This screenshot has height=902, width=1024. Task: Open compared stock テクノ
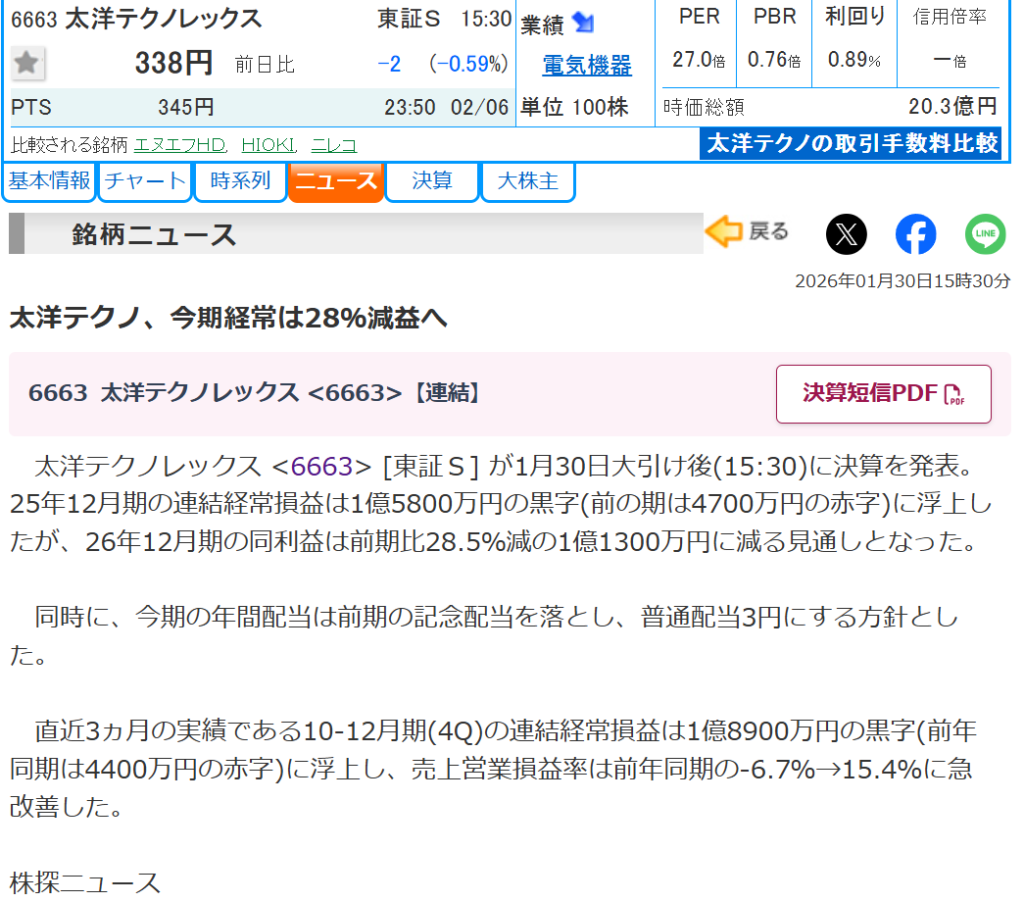click(334, 145)
